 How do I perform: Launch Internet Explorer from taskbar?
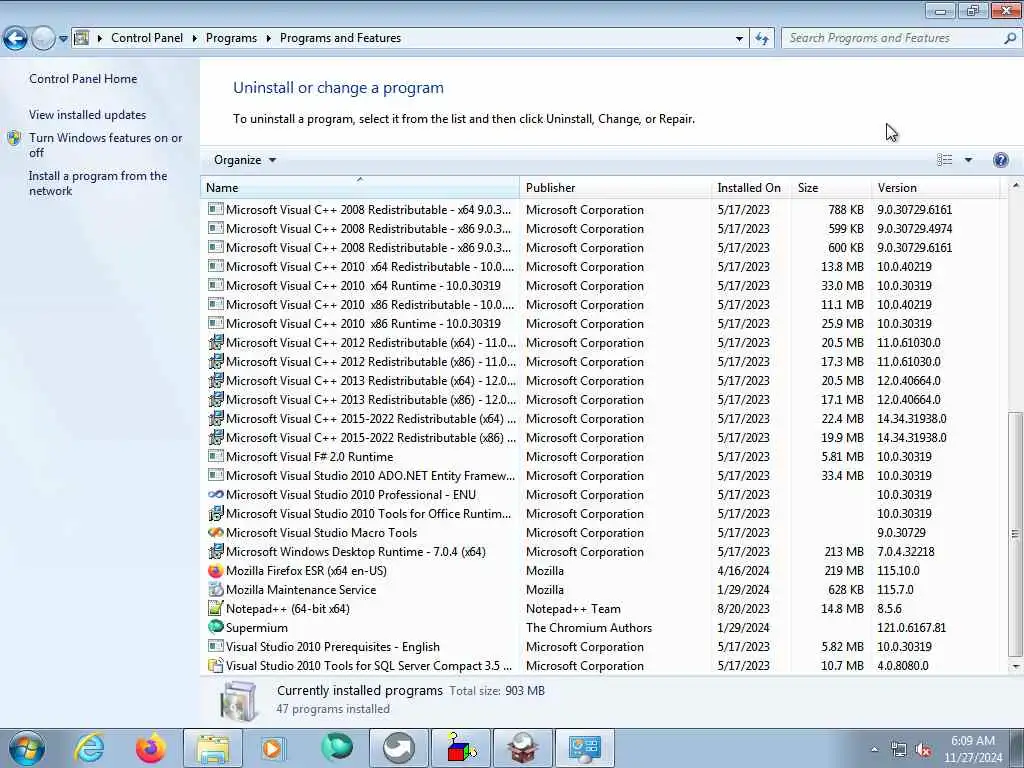click(89, 748)
